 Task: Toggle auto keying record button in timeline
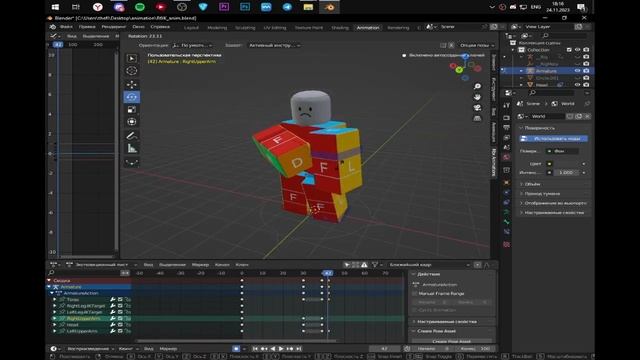pos(236,349)
